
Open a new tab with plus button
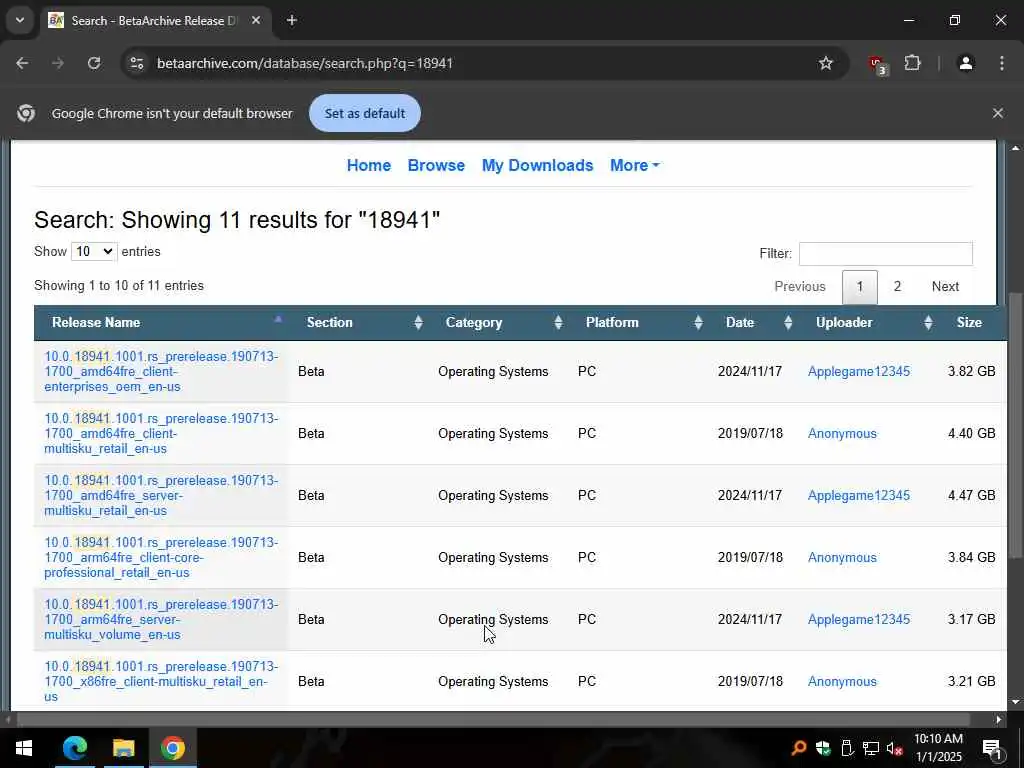click(292, 20)
